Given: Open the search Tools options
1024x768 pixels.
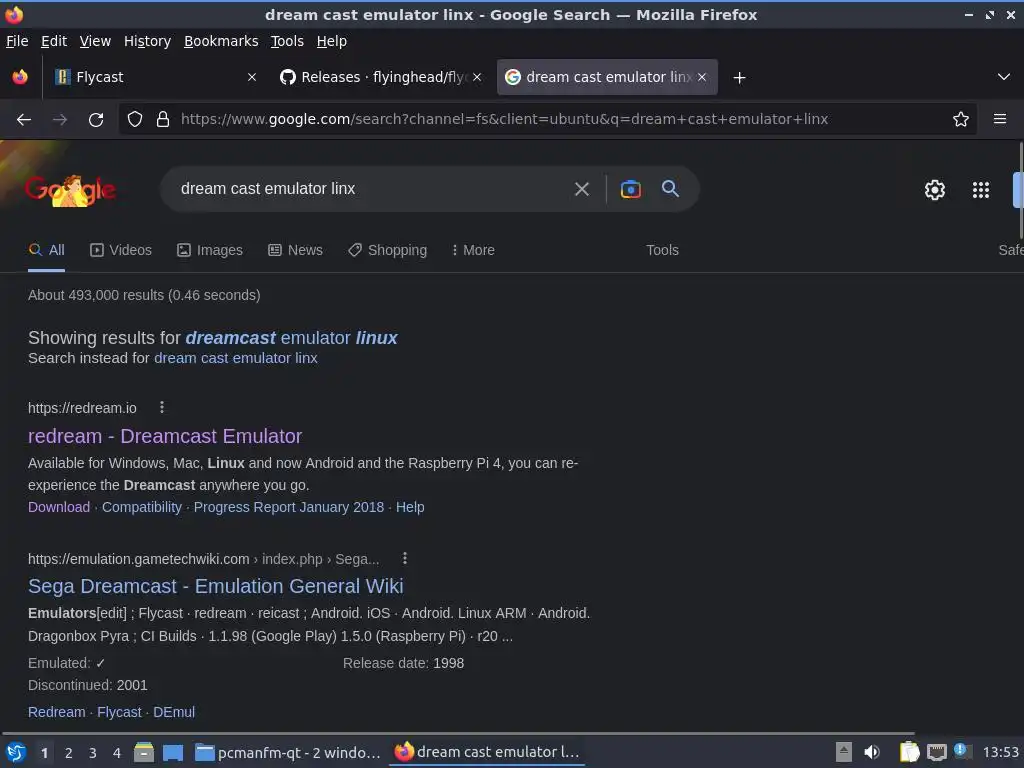Looking at the screenshot, I should 662,250.
